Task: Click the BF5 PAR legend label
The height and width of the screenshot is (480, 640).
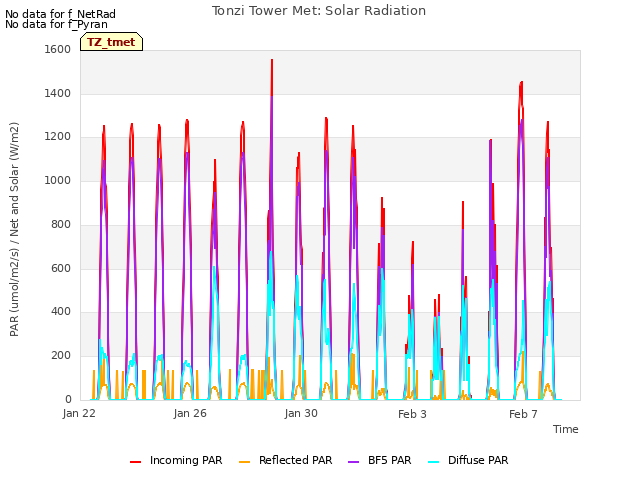Action: click(389, 460)
